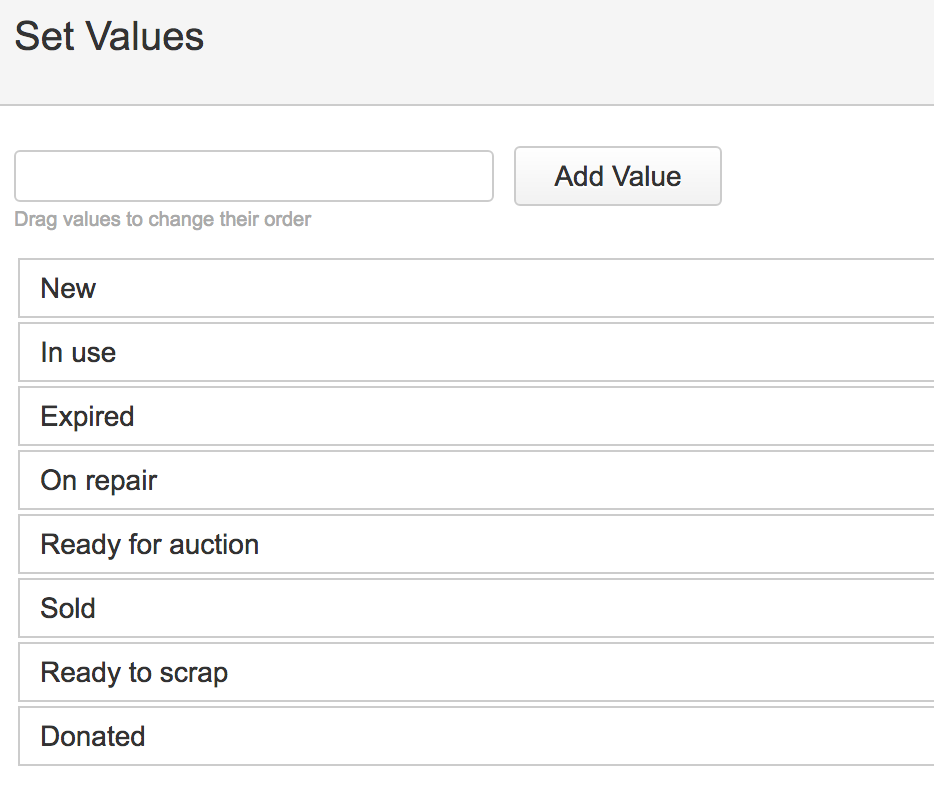Click the 'Donated' label text

pyautogui.click(x=93, y=736)
